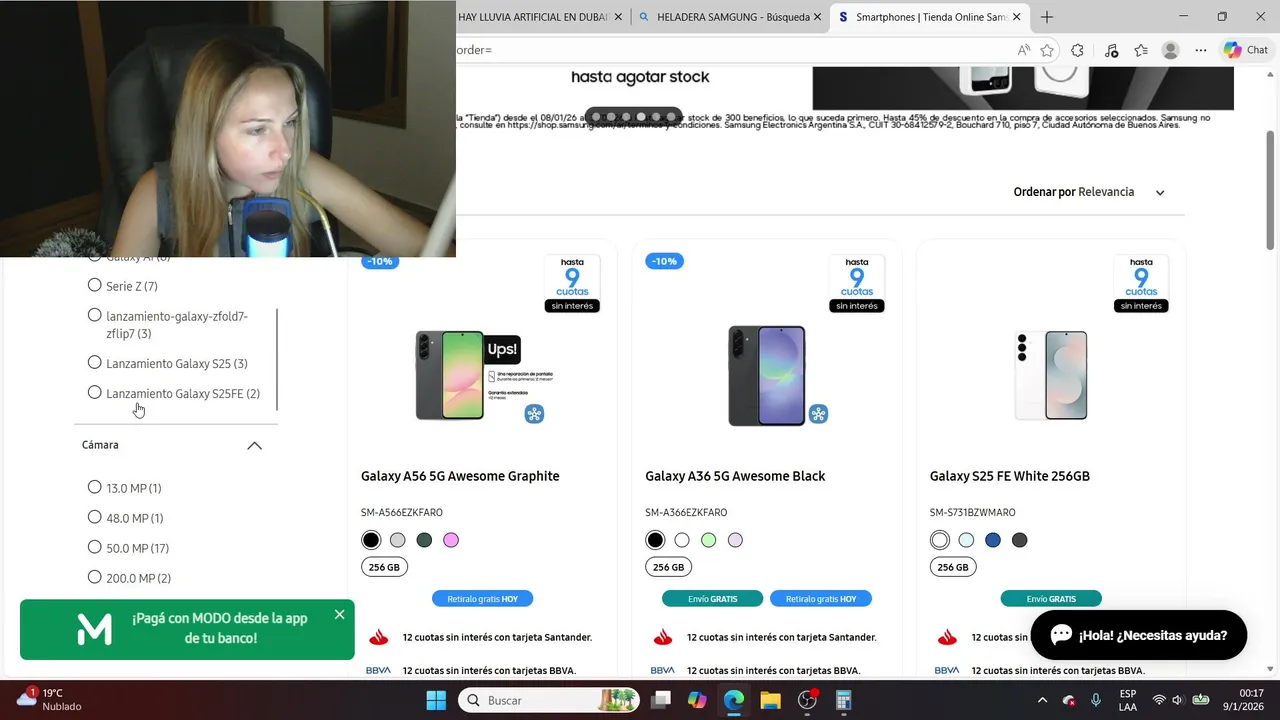Viewport: 1280px width, 720px height.
Task: Click Santander logo under Galaxy A56
Action: point(378,637)
